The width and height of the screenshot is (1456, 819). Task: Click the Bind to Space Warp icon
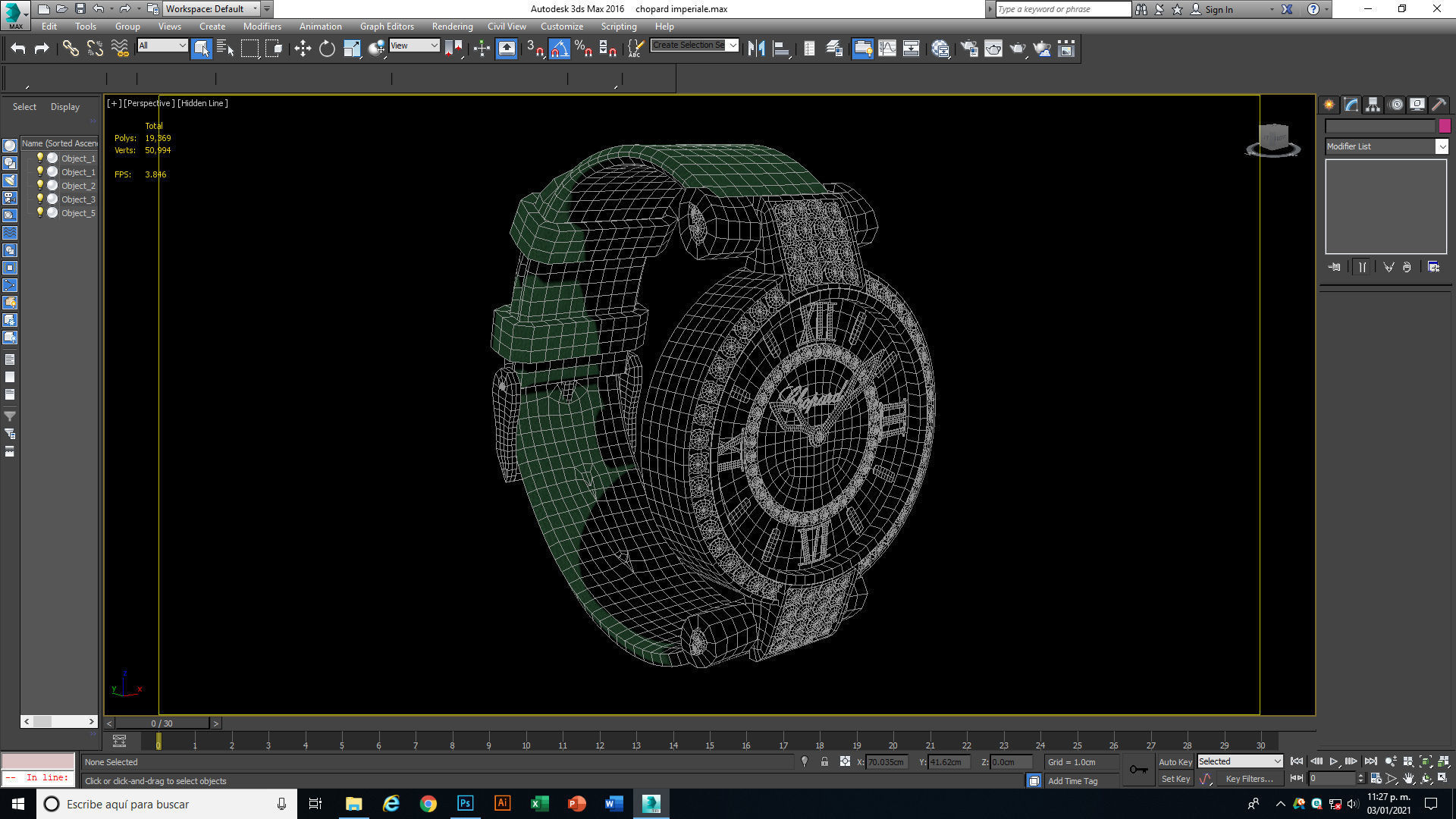click(120, 49)
